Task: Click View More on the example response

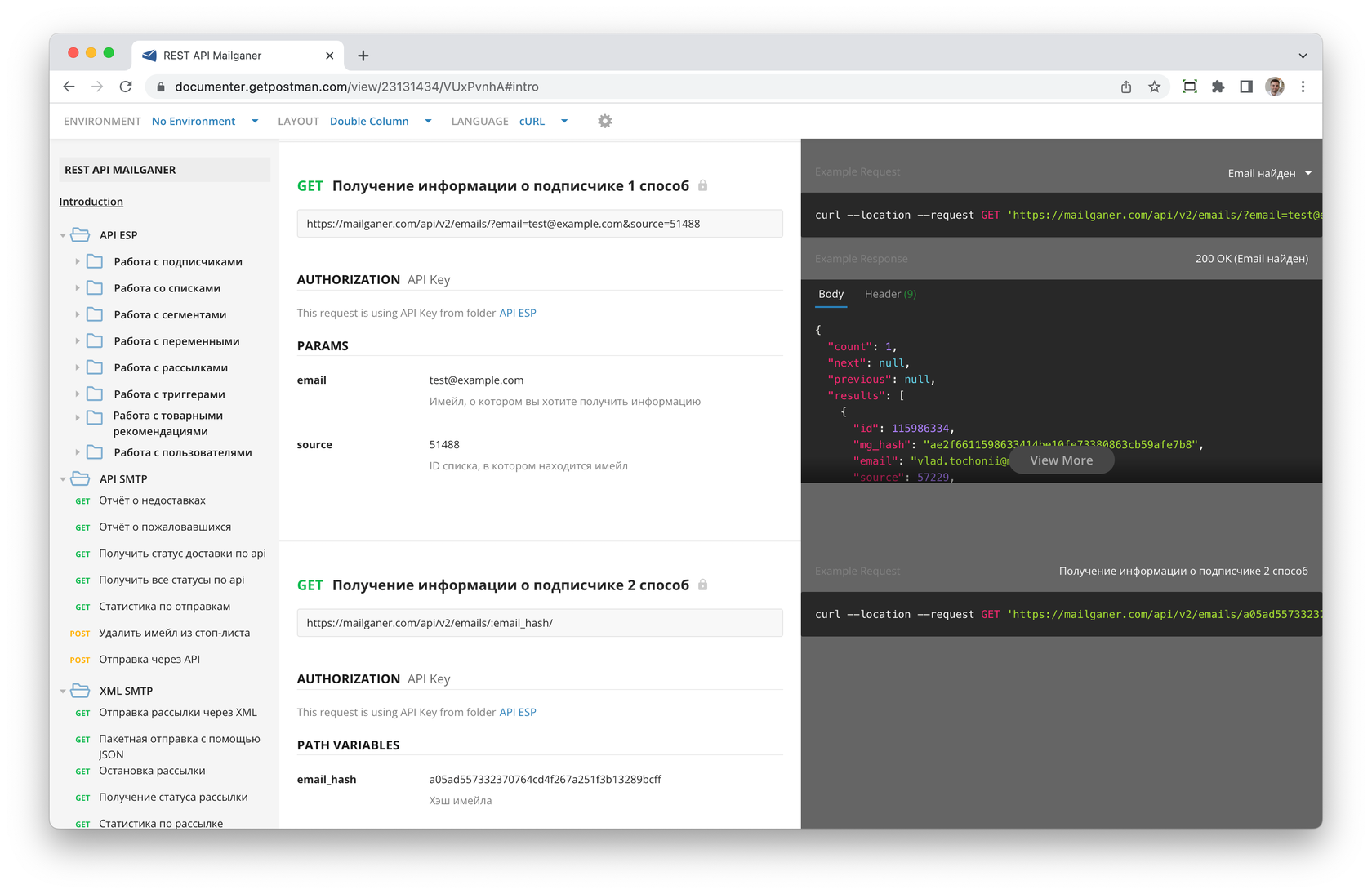Action: click(x=1061, y=460)
